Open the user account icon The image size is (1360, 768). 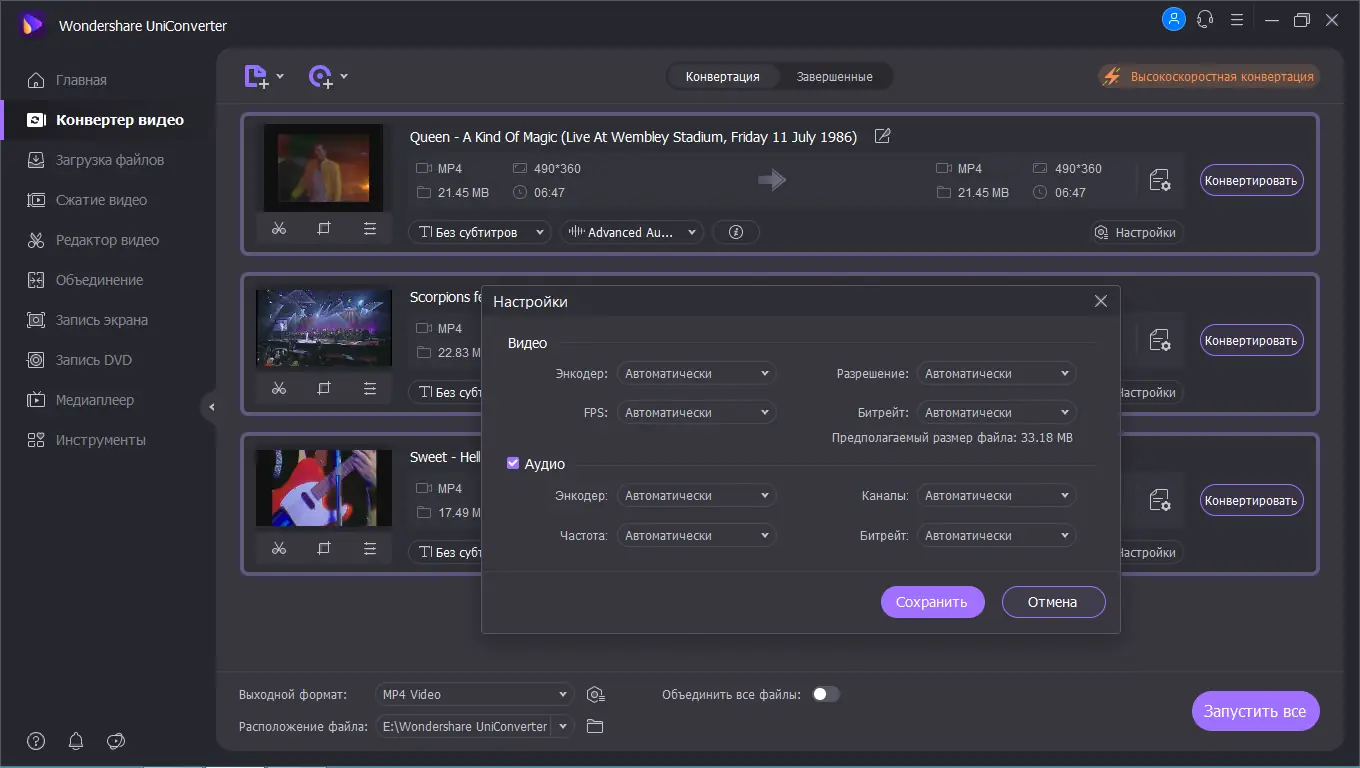[x=1173, y=19]
